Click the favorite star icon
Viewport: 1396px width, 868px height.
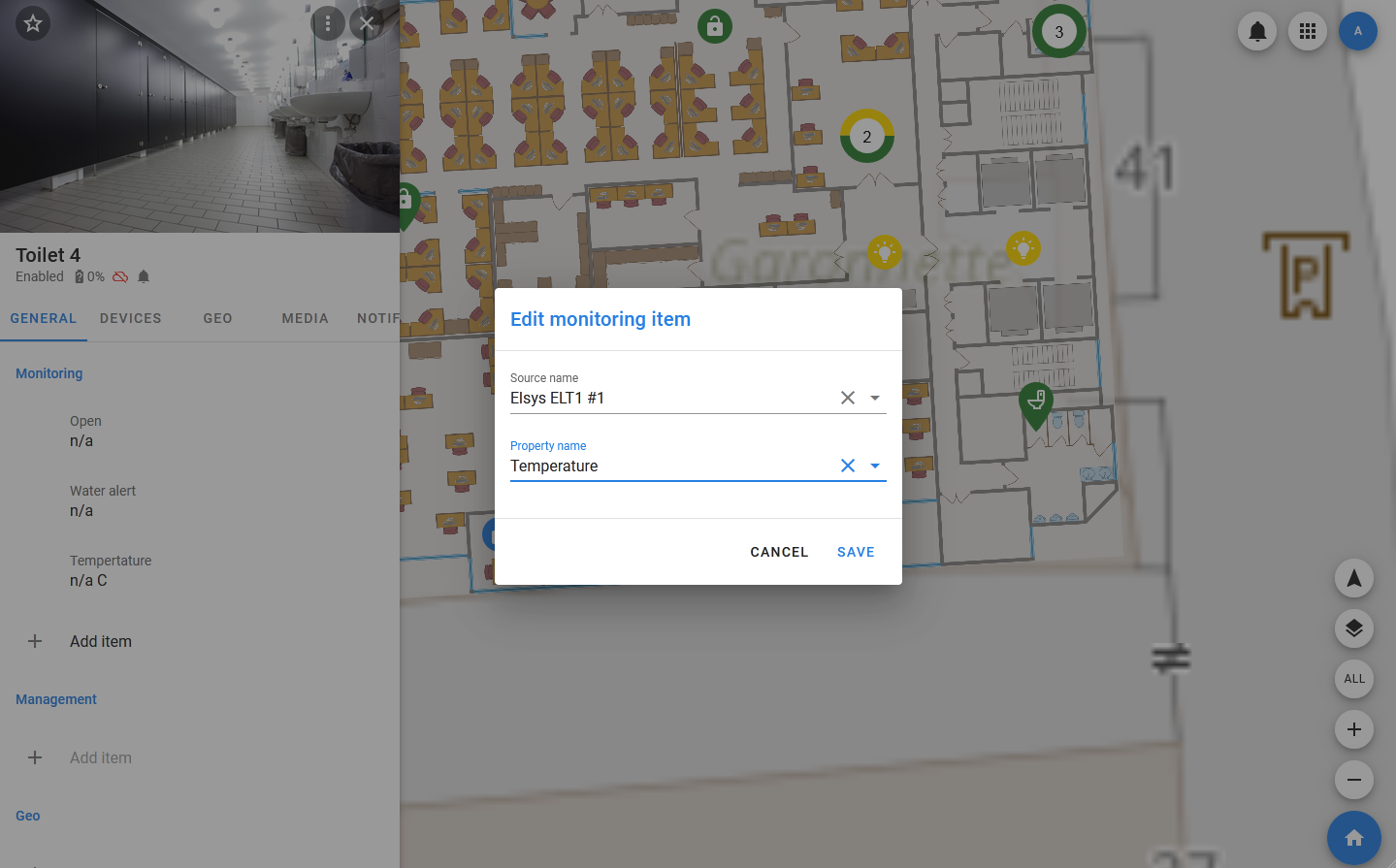point(33,23)
